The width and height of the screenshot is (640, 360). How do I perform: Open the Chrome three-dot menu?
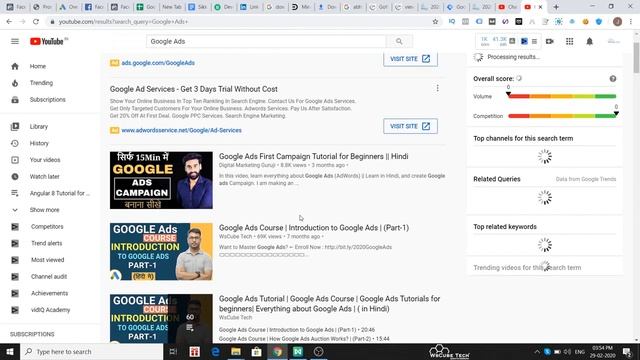pyautogui.click(x=631, y=22)
